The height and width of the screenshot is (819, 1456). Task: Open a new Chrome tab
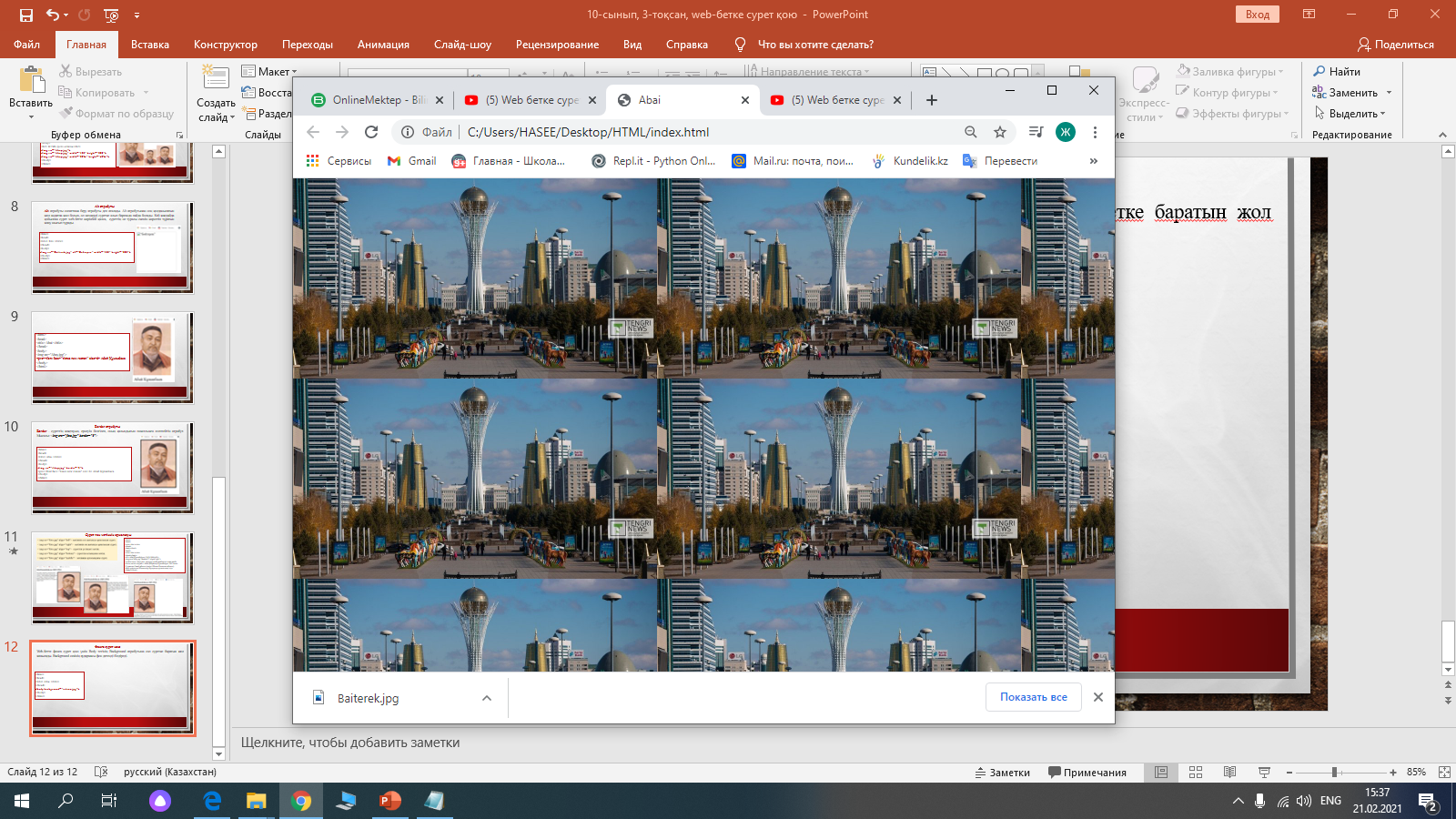(x=932, y=100)
